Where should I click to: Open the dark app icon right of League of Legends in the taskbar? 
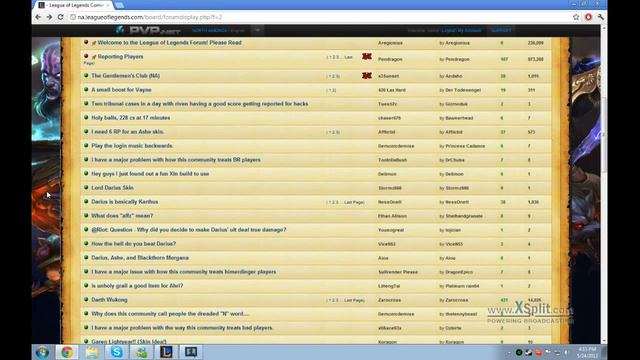(x=191, y=352)
